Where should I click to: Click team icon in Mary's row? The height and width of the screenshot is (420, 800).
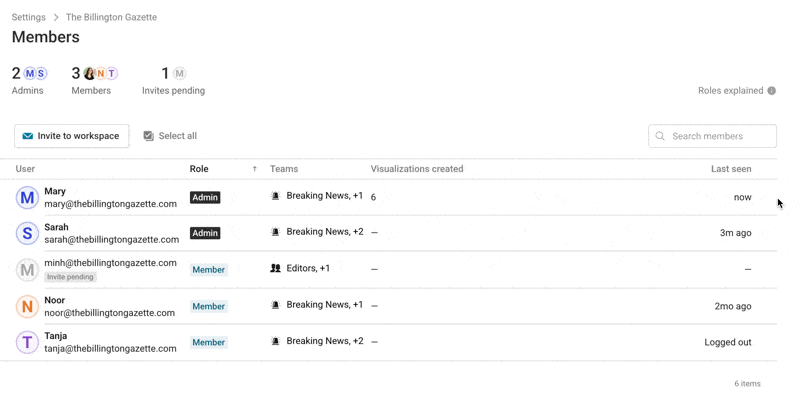[276, 195]
